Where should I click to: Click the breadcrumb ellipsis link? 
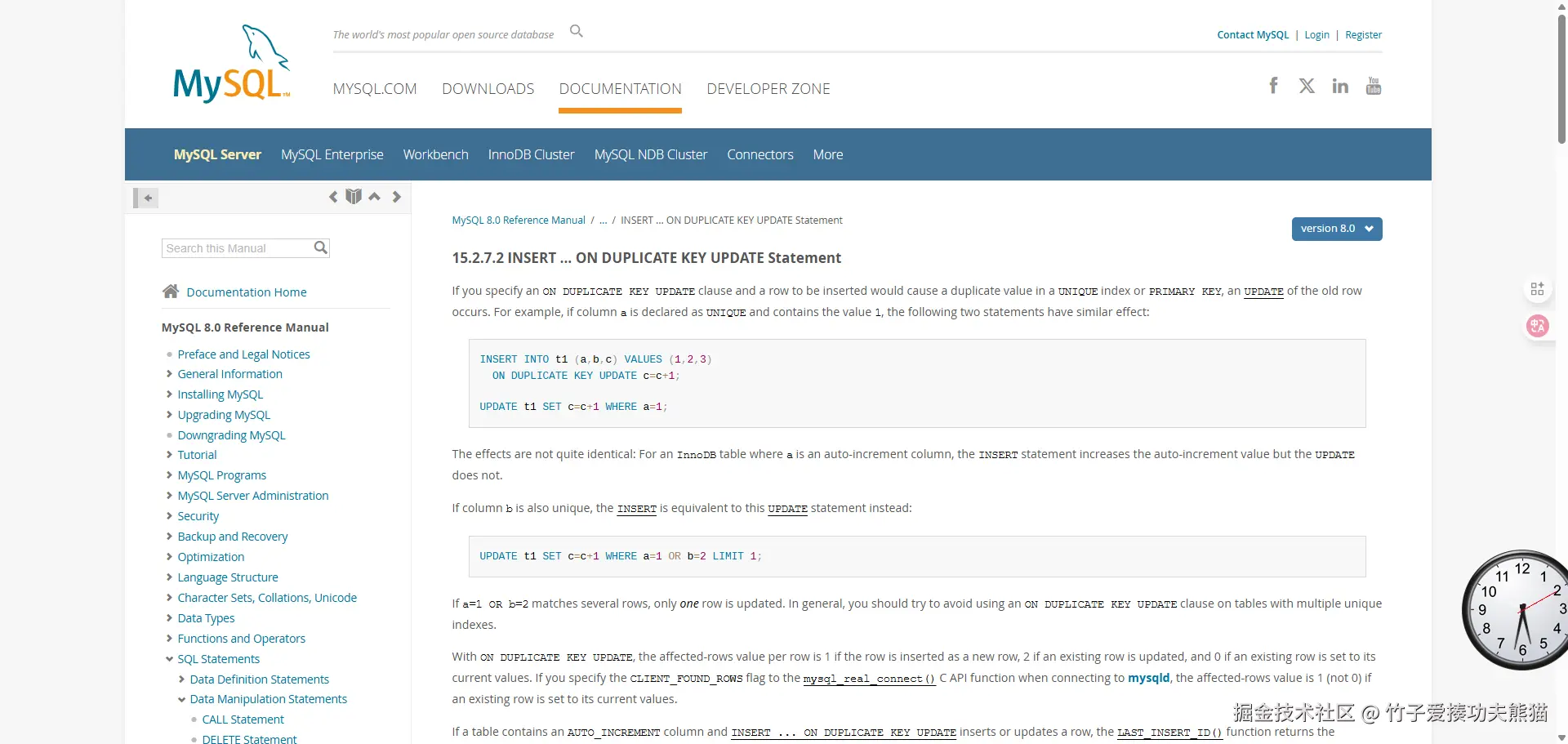(x=604, y=221)
